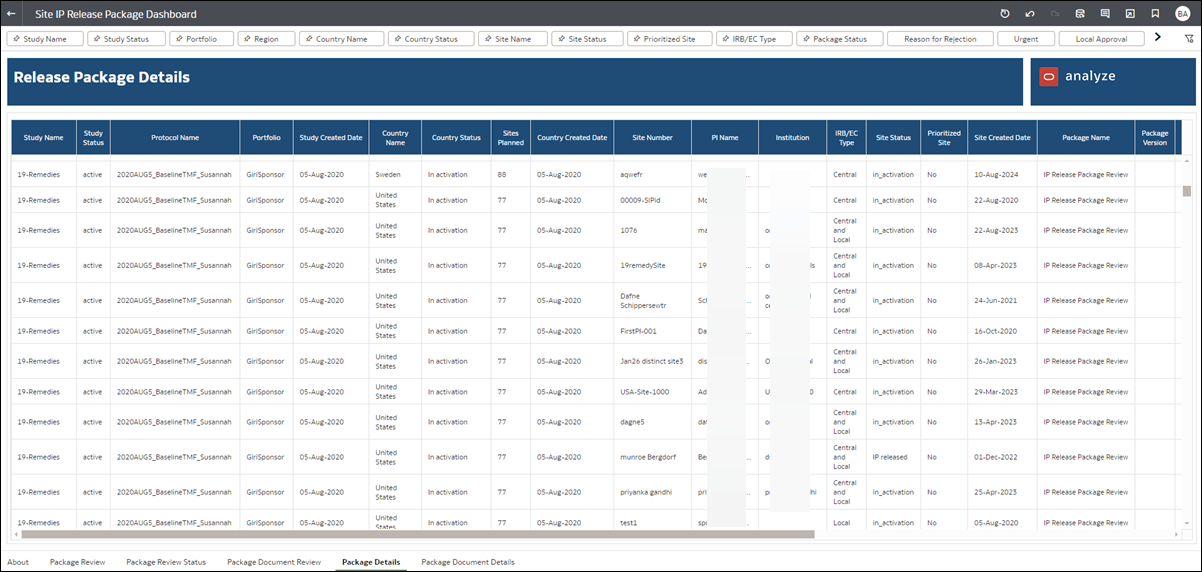Switch to the About tab
The width and height of the screenshot is (1202, 572).
tap(18, 562)
